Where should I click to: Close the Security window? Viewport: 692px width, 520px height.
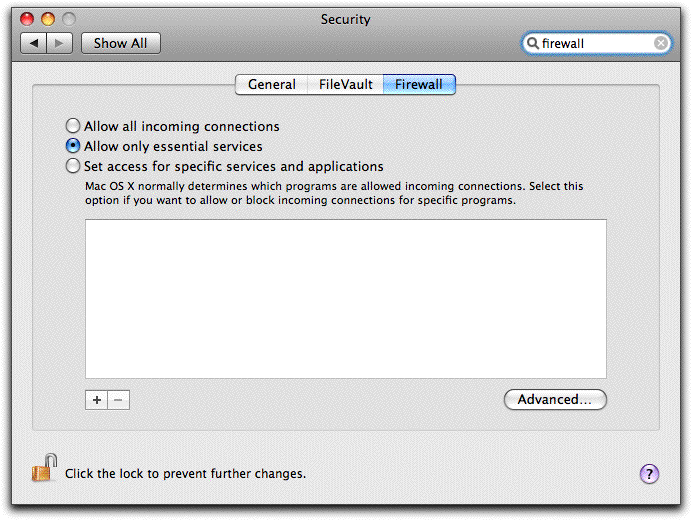pos(28,19)
